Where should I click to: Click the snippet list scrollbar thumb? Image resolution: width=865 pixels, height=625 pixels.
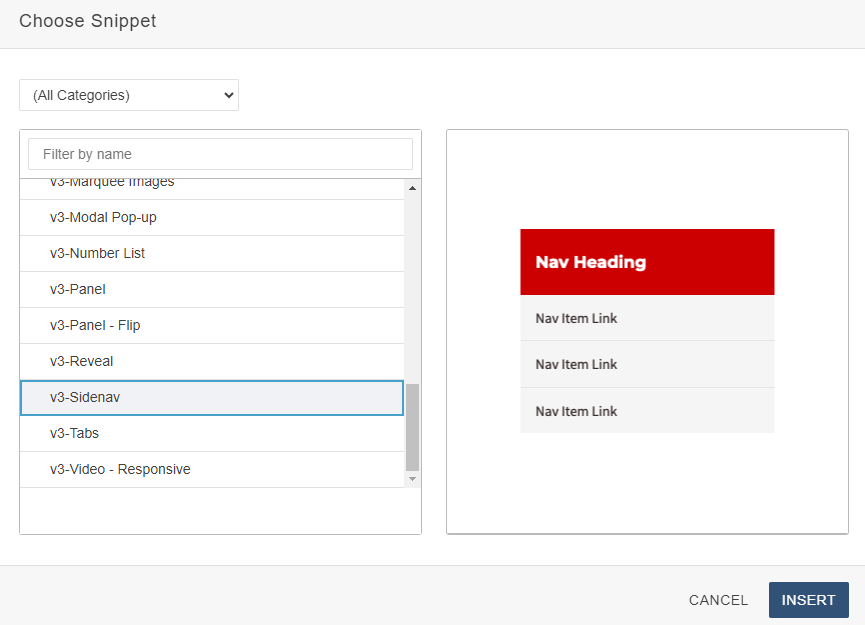pos(412,426)
